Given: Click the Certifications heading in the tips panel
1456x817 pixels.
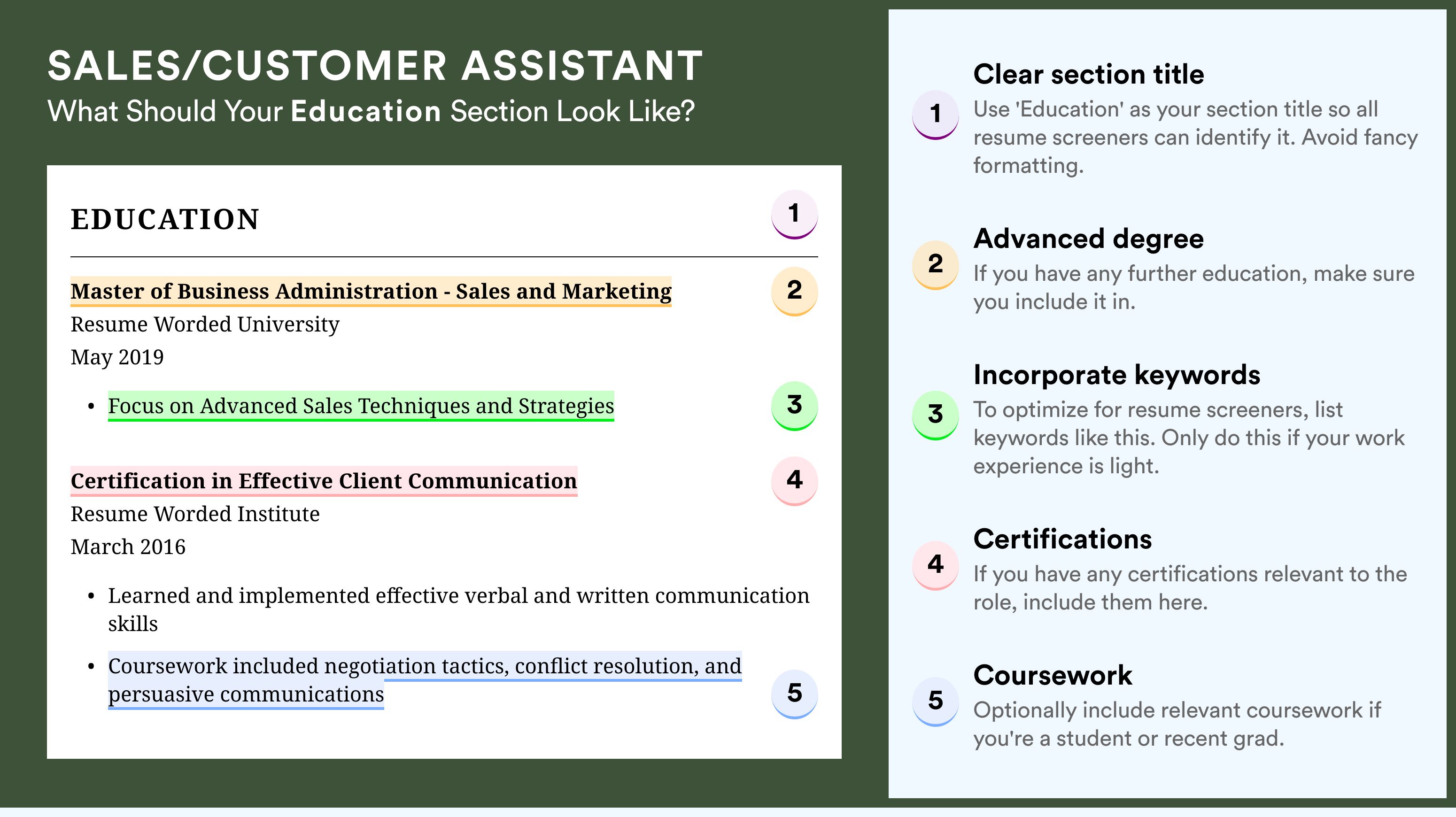Looking at the screenshot, I should pyautogui.click(x=1062, y=539).
